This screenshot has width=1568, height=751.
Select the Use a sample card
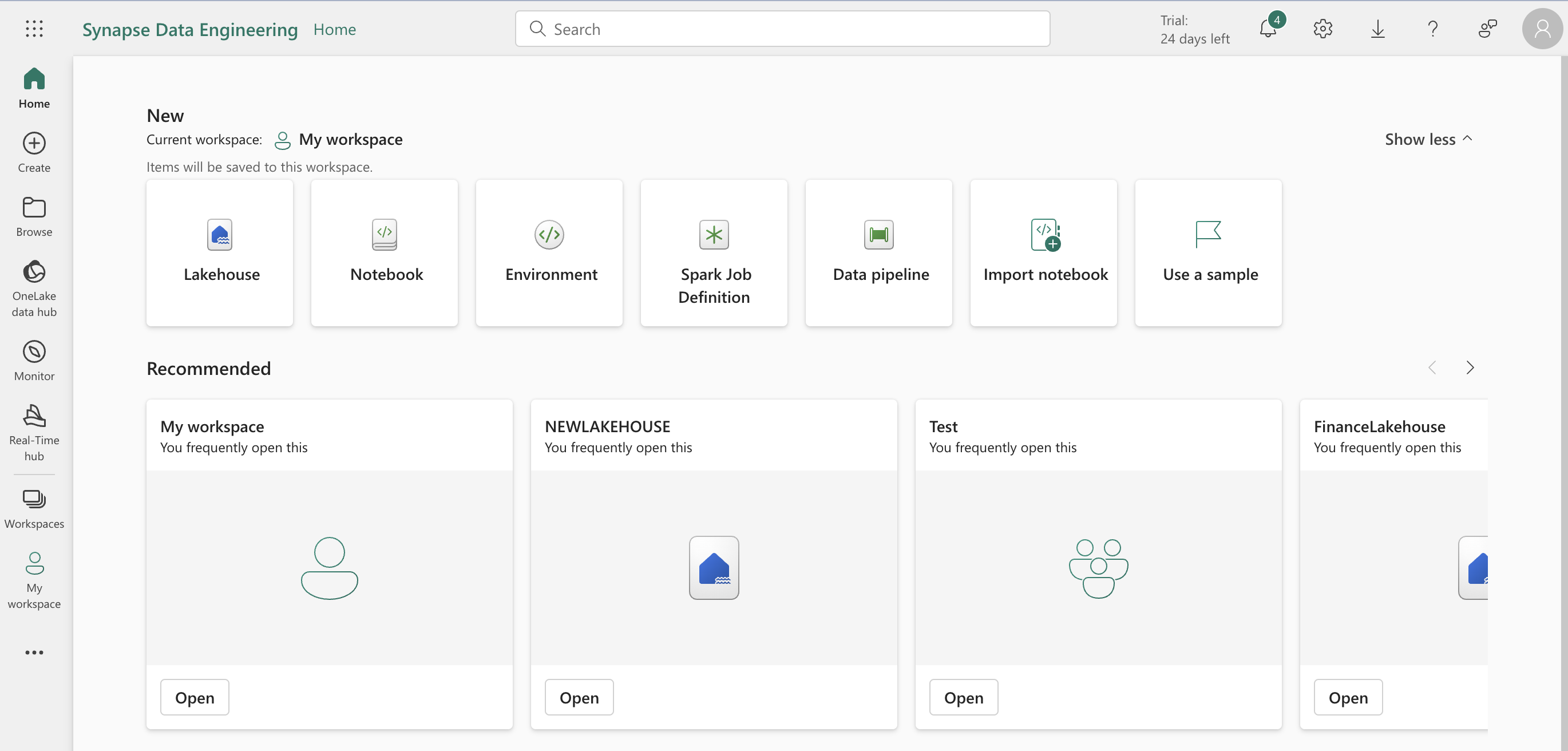1209,253
